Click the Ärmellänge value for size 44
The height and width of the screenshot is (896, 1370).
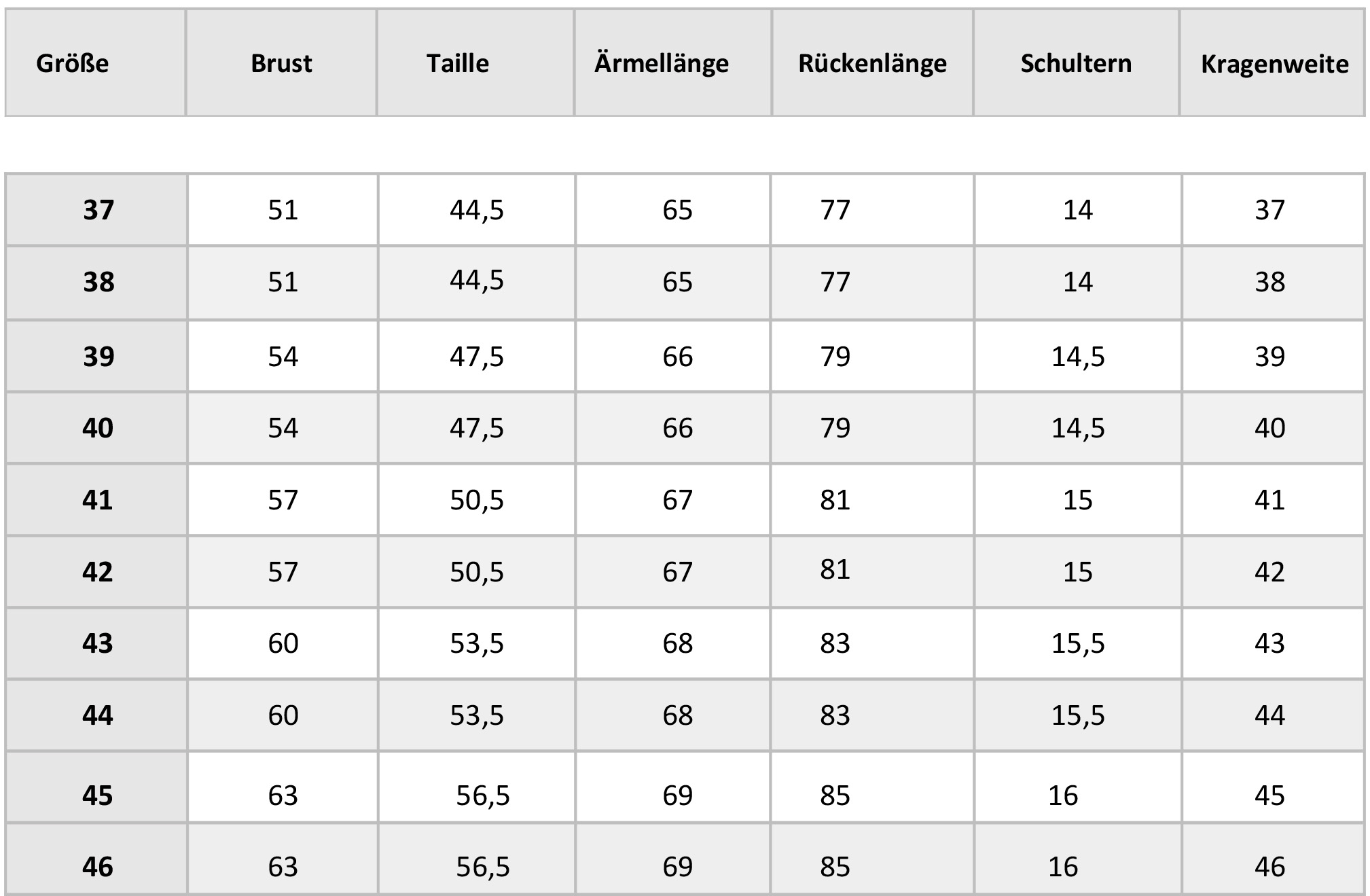click(678, 715)
